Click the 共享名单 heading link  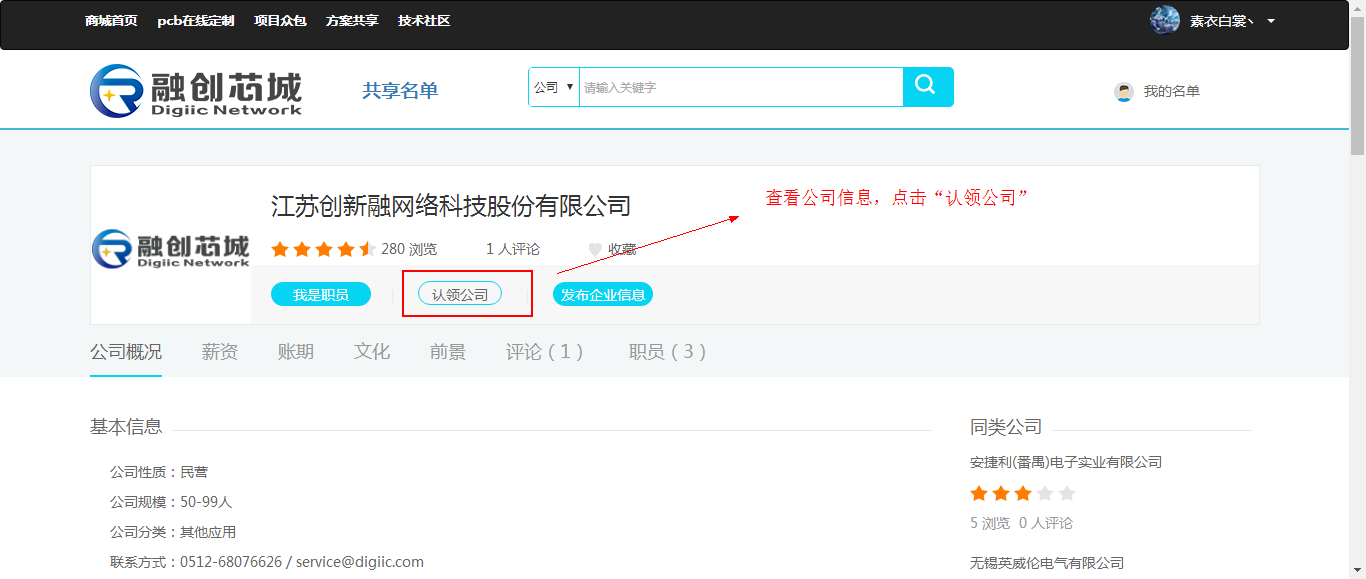click(x=400, y=91)
